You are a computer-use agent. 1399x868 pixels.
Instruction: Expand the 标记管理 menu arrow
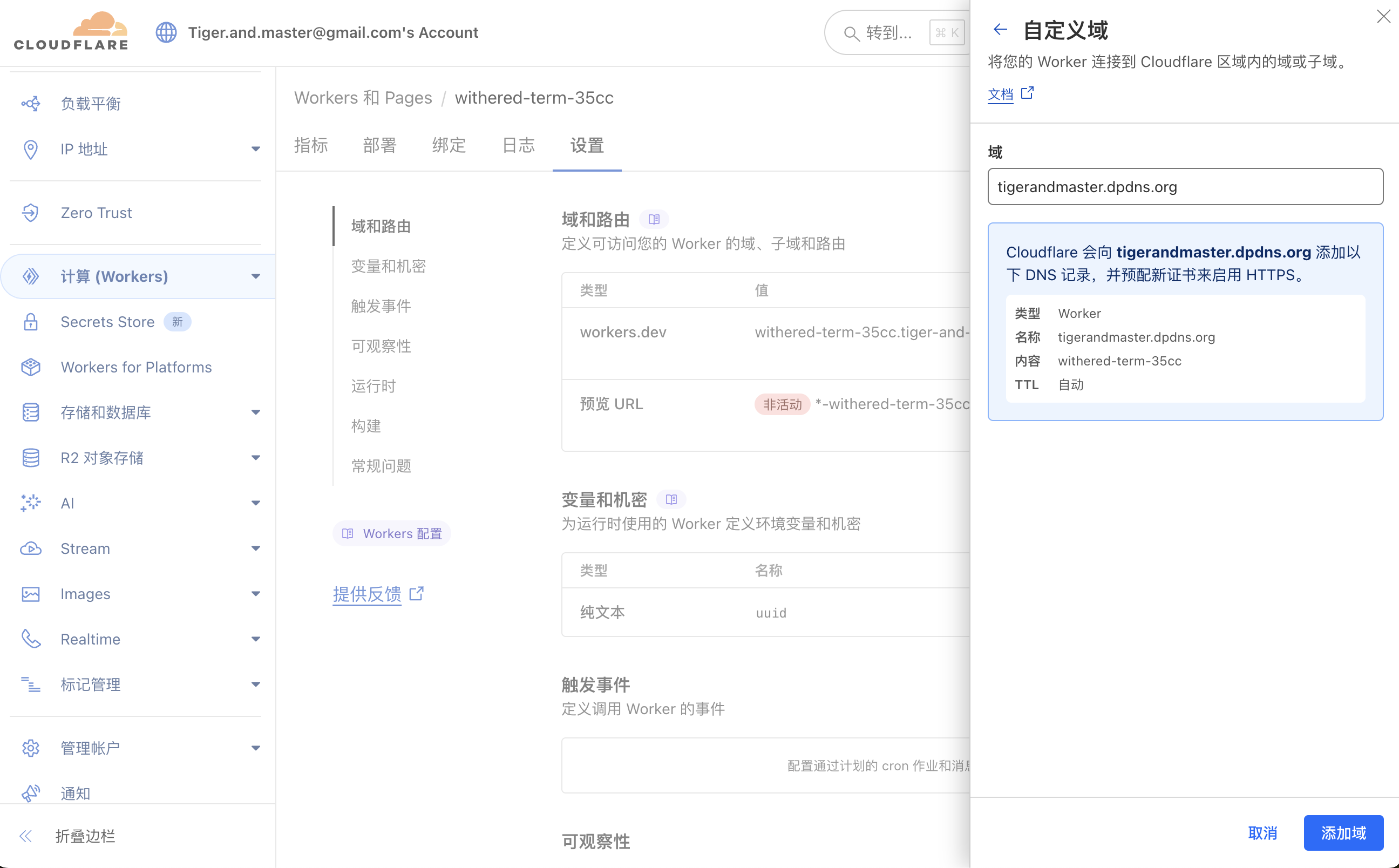pyautogui.click(x=256, y=684)
